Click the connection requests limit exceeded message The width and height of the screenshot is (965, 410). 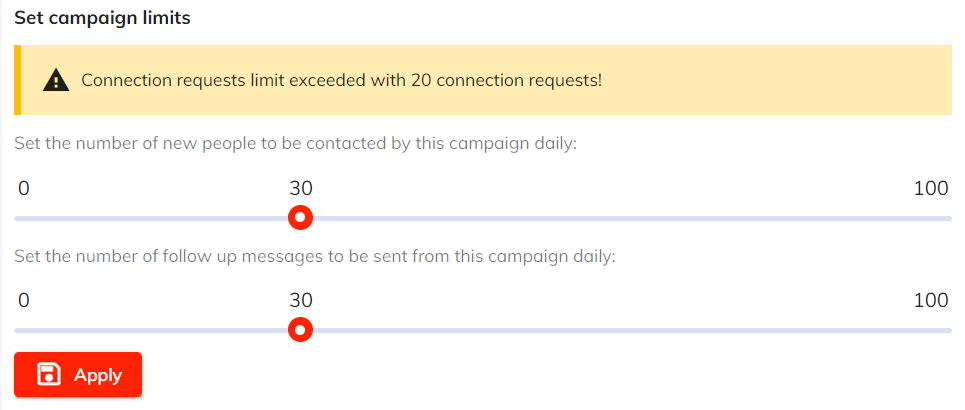point(341,80)
